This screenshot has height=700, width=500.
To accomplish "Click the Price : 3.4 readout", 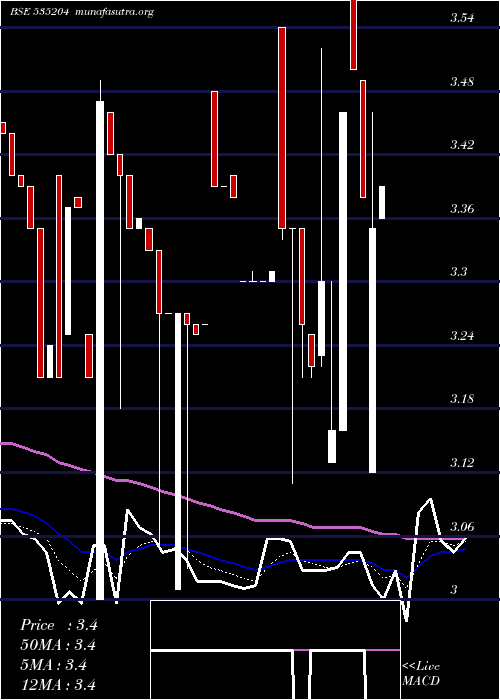I will [59, 625].
